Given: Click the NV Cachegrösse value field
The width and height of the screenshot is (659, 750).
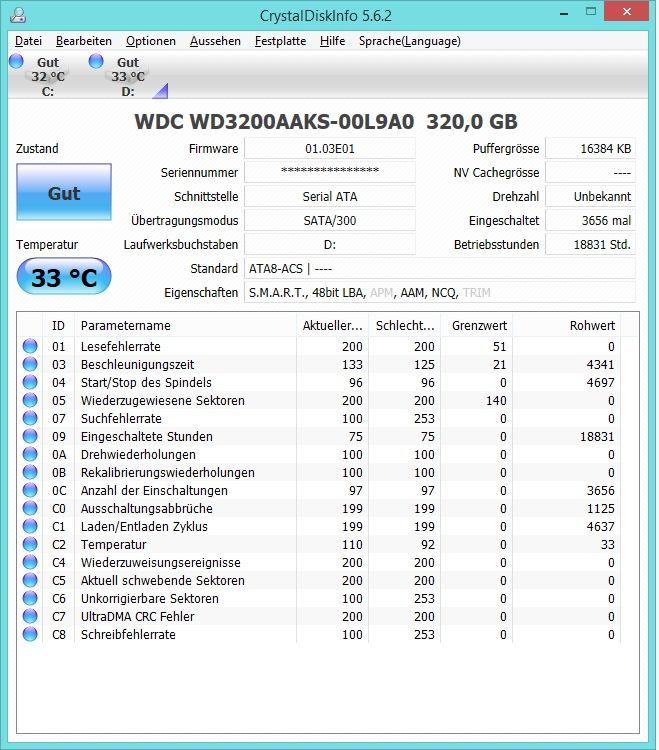Looking at the screenshot, I should (591, 172).
